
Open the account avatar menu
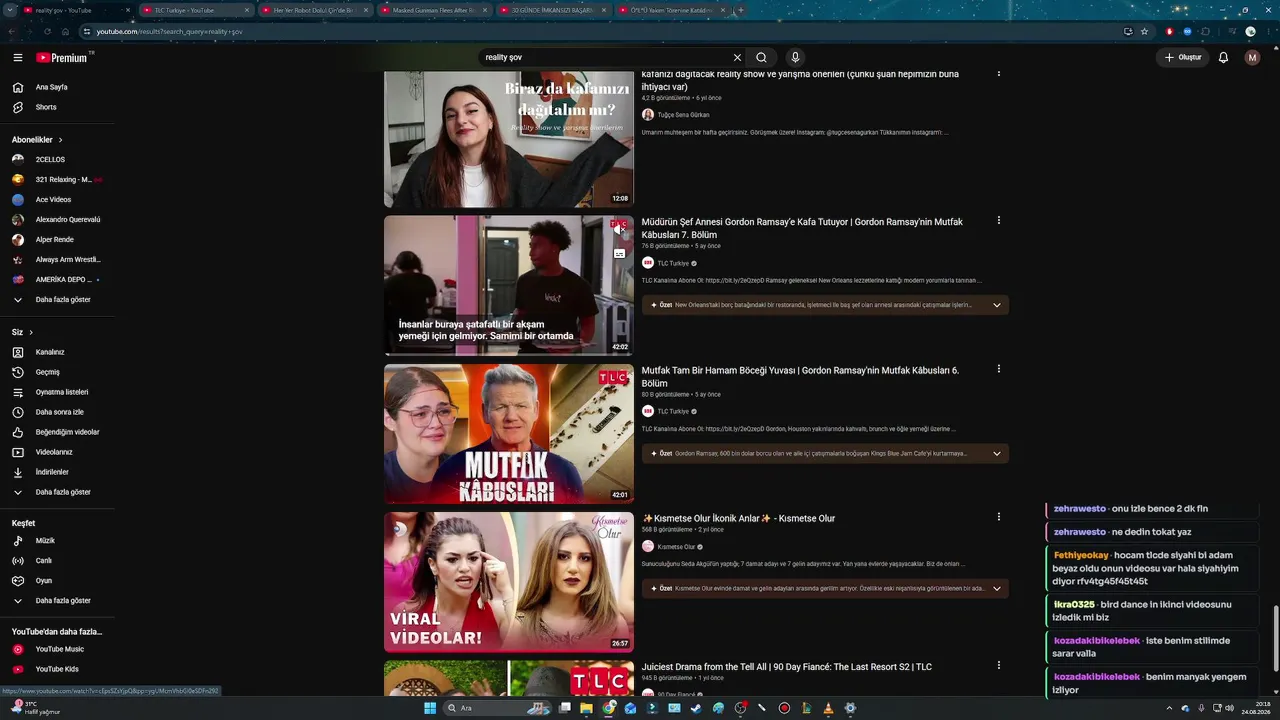[1252, 58]
